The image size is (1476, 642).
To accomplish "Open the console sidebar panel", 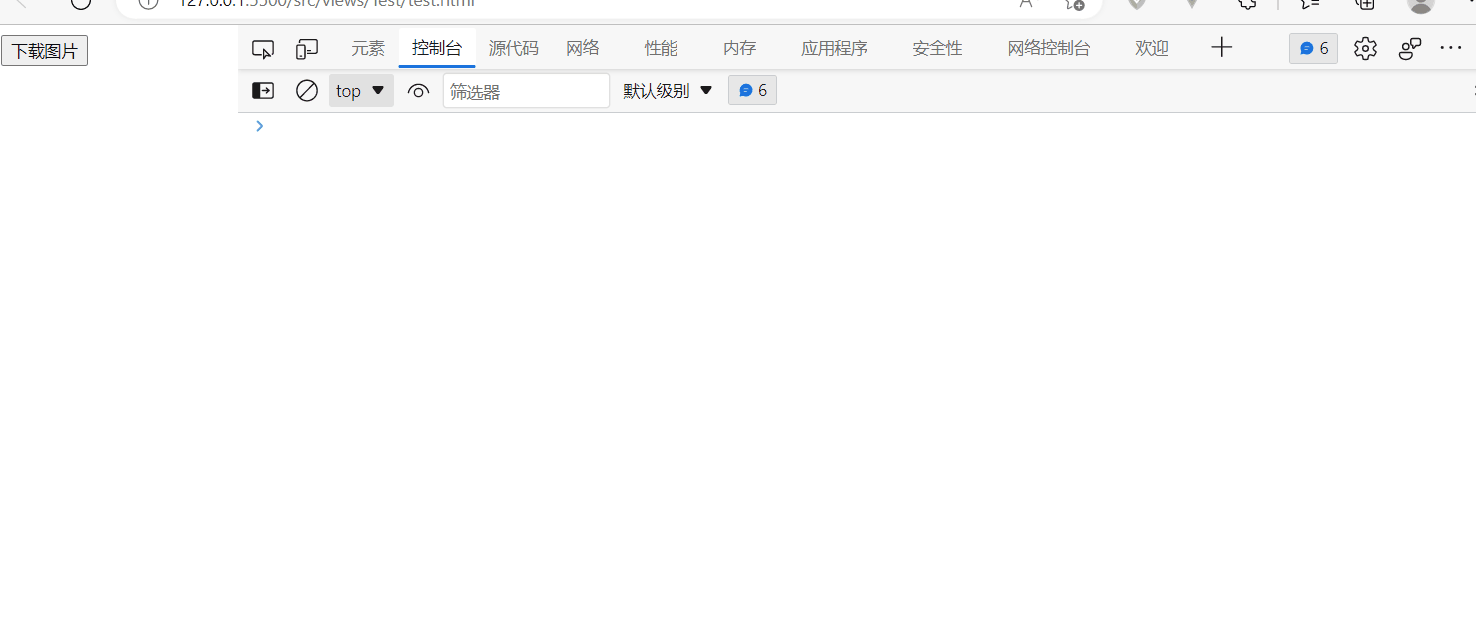I will 262,90.
